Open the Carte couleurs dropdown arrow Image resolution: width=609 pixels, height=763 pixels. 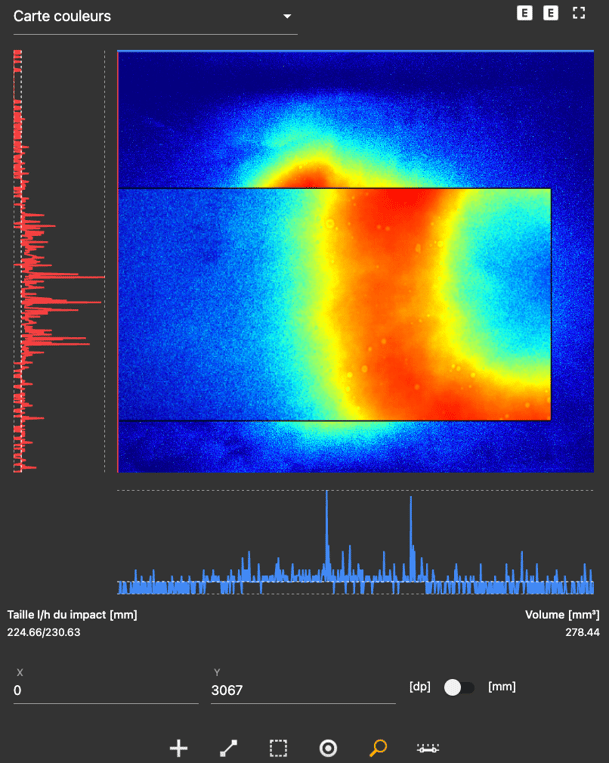click(287, 17)
